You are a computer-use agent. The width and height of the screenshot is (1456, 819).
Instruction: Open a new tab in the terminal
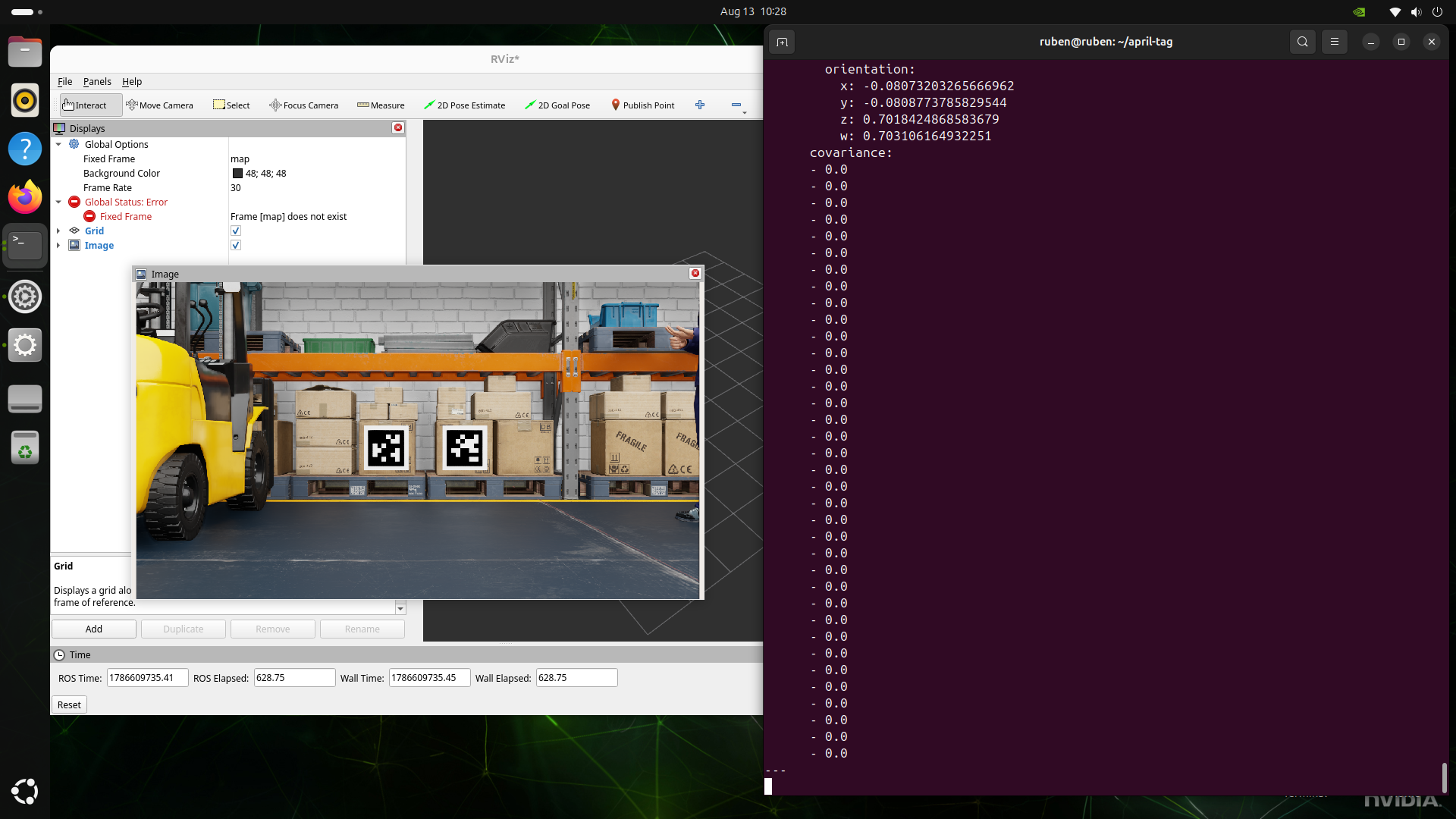(782, 42)
